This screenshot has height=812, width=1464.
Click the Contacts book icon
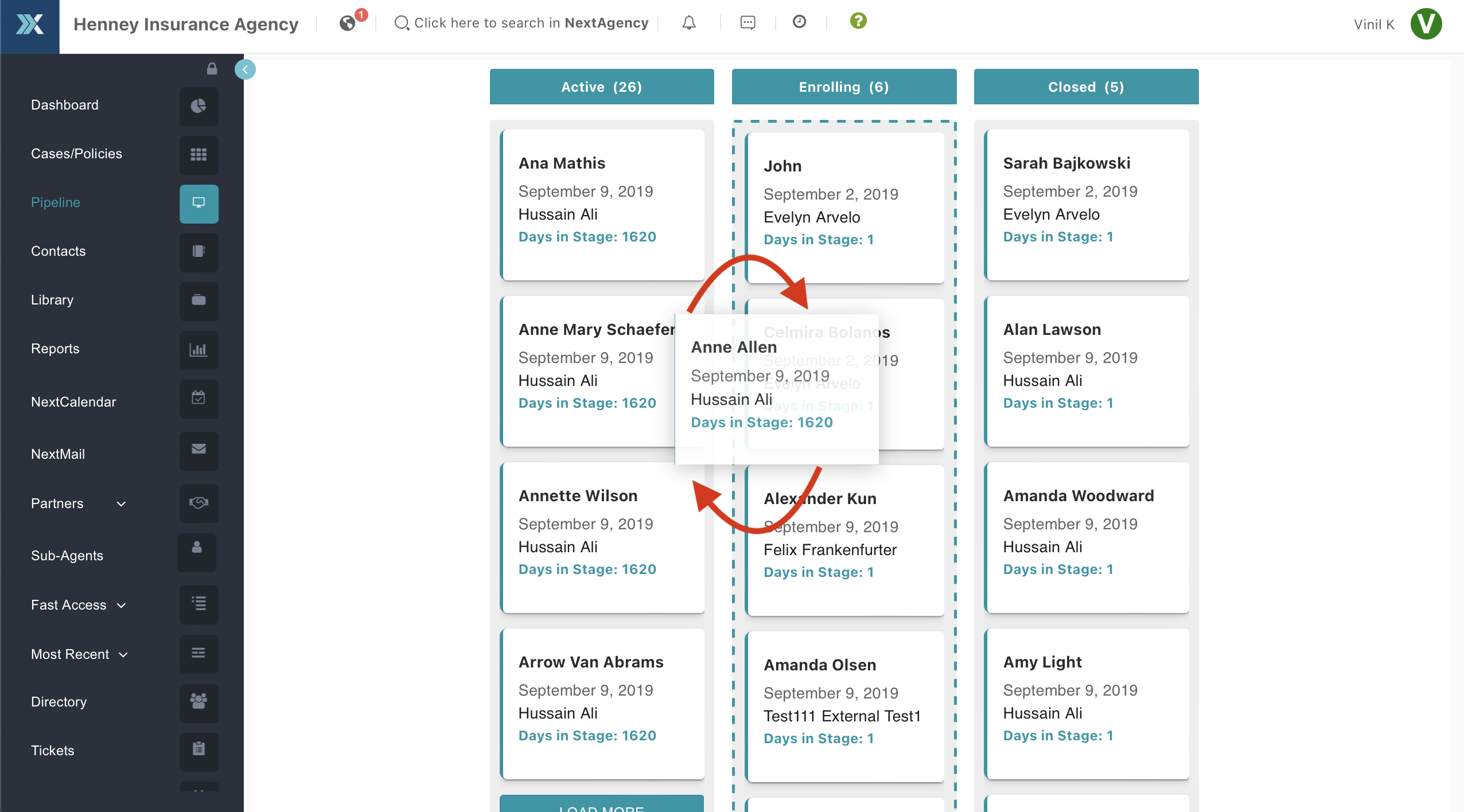(198, 252)
